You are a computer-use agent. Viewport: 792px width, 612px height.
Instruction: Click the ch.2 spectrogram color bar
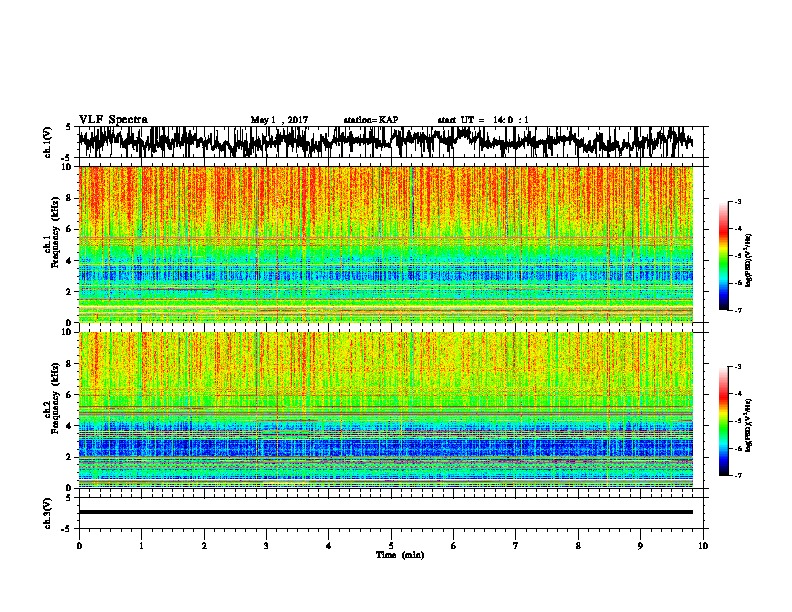(x=724, y=421)
